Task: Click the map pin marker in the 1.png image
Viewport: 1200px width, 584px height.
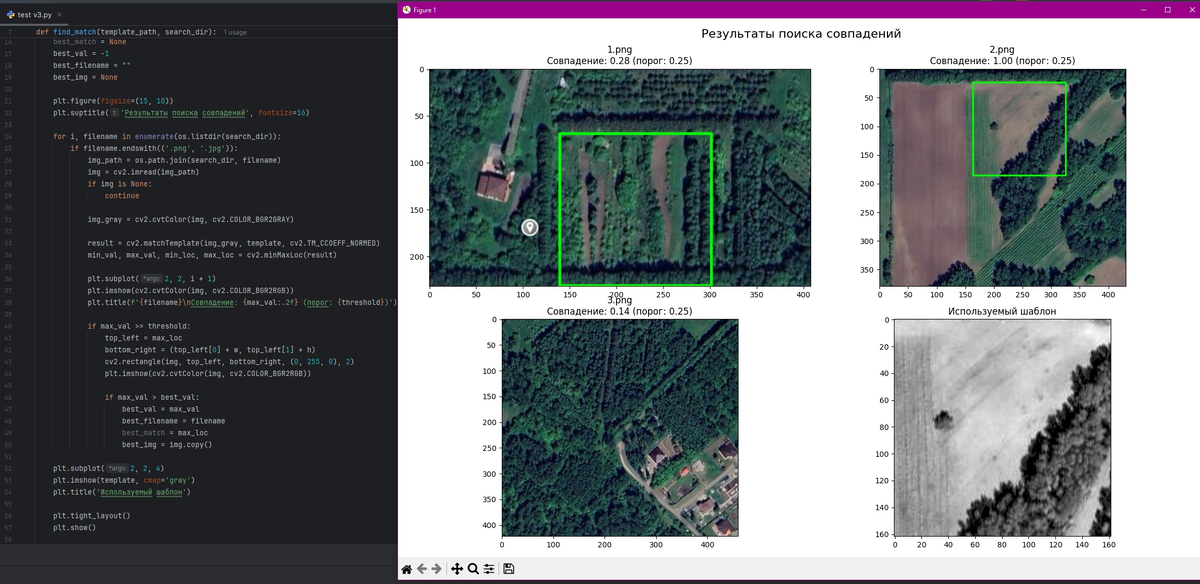Action: (x=530, y=227)
